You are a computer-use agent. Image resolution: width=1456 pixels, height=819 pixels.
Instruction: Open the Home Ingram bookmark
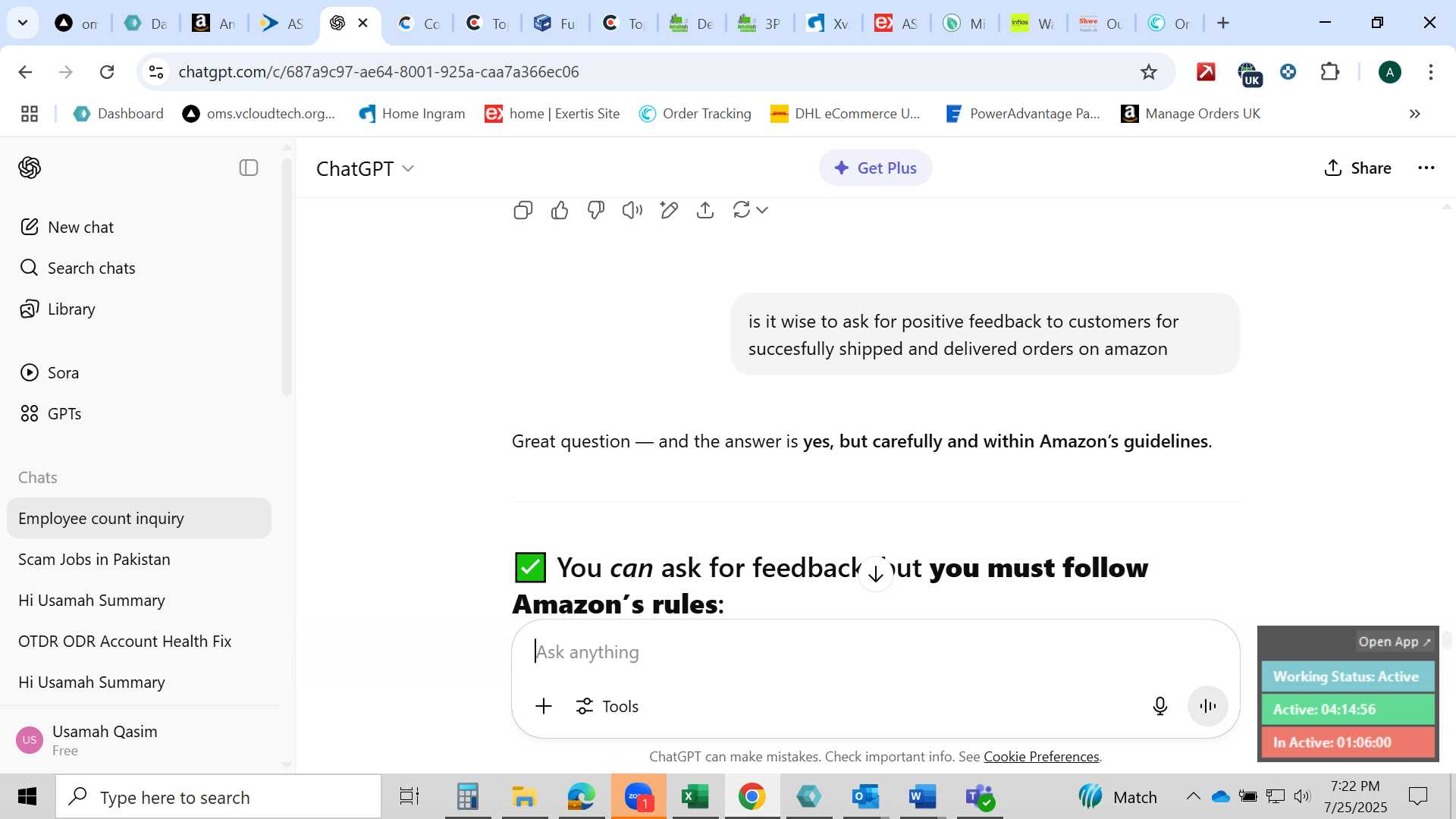pos(412,113)
